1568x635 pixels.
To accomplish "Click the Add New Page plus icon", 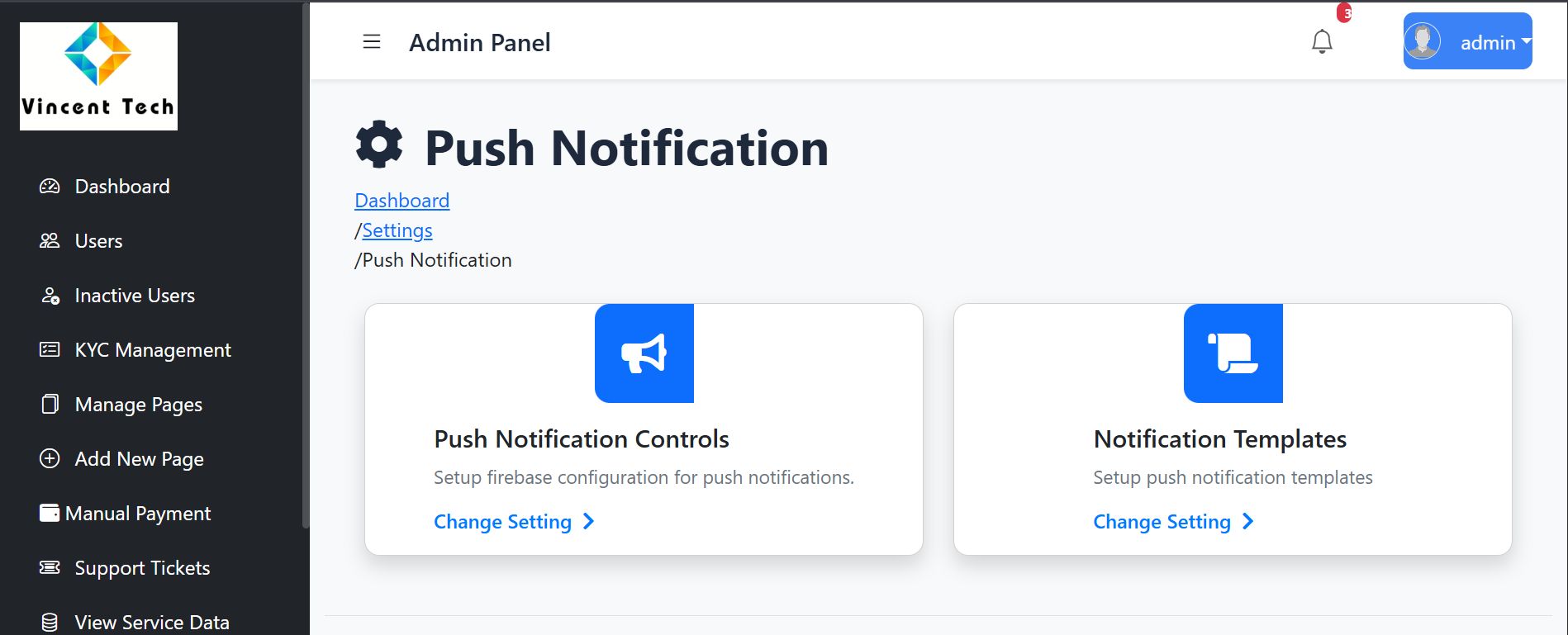I will 50,459.
